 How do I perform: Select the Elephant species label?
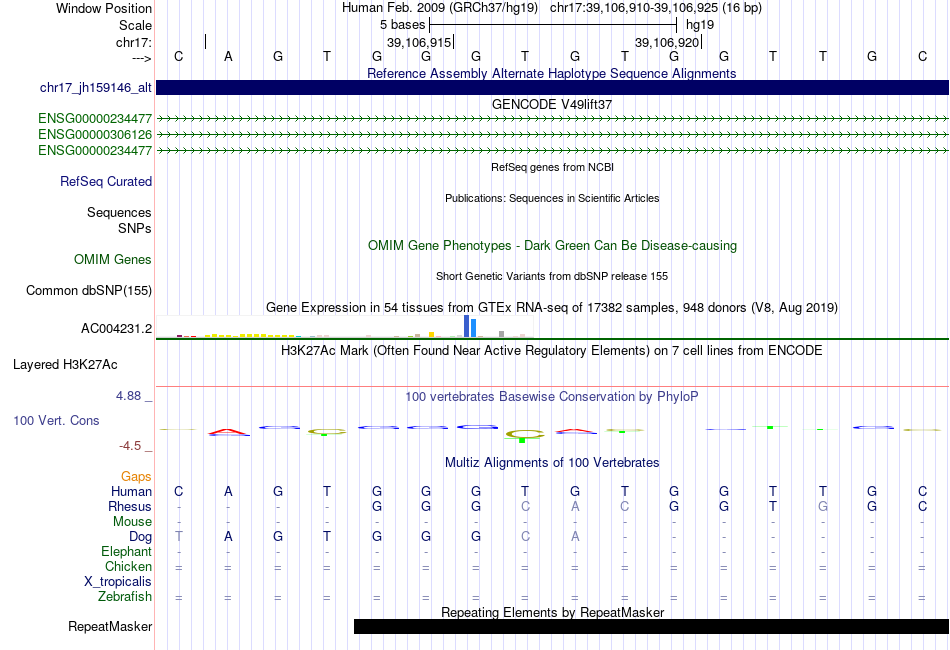126,551
